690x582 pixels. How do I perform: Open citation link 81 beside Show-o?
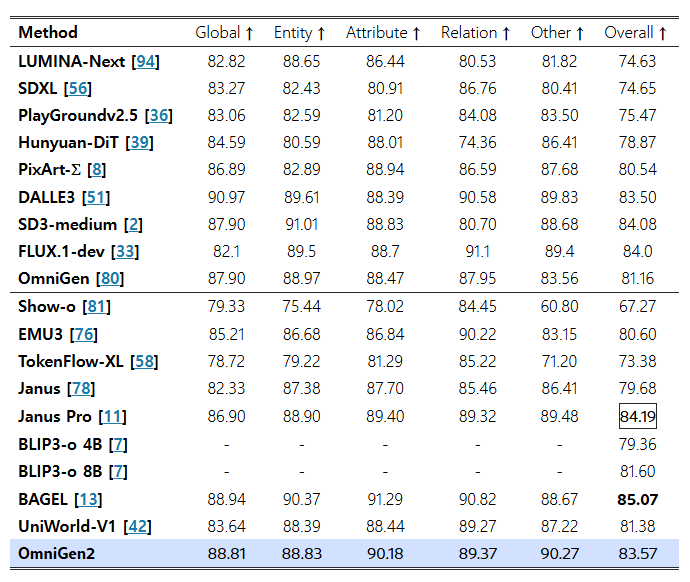pyautogui.click(x=97, y=306)
